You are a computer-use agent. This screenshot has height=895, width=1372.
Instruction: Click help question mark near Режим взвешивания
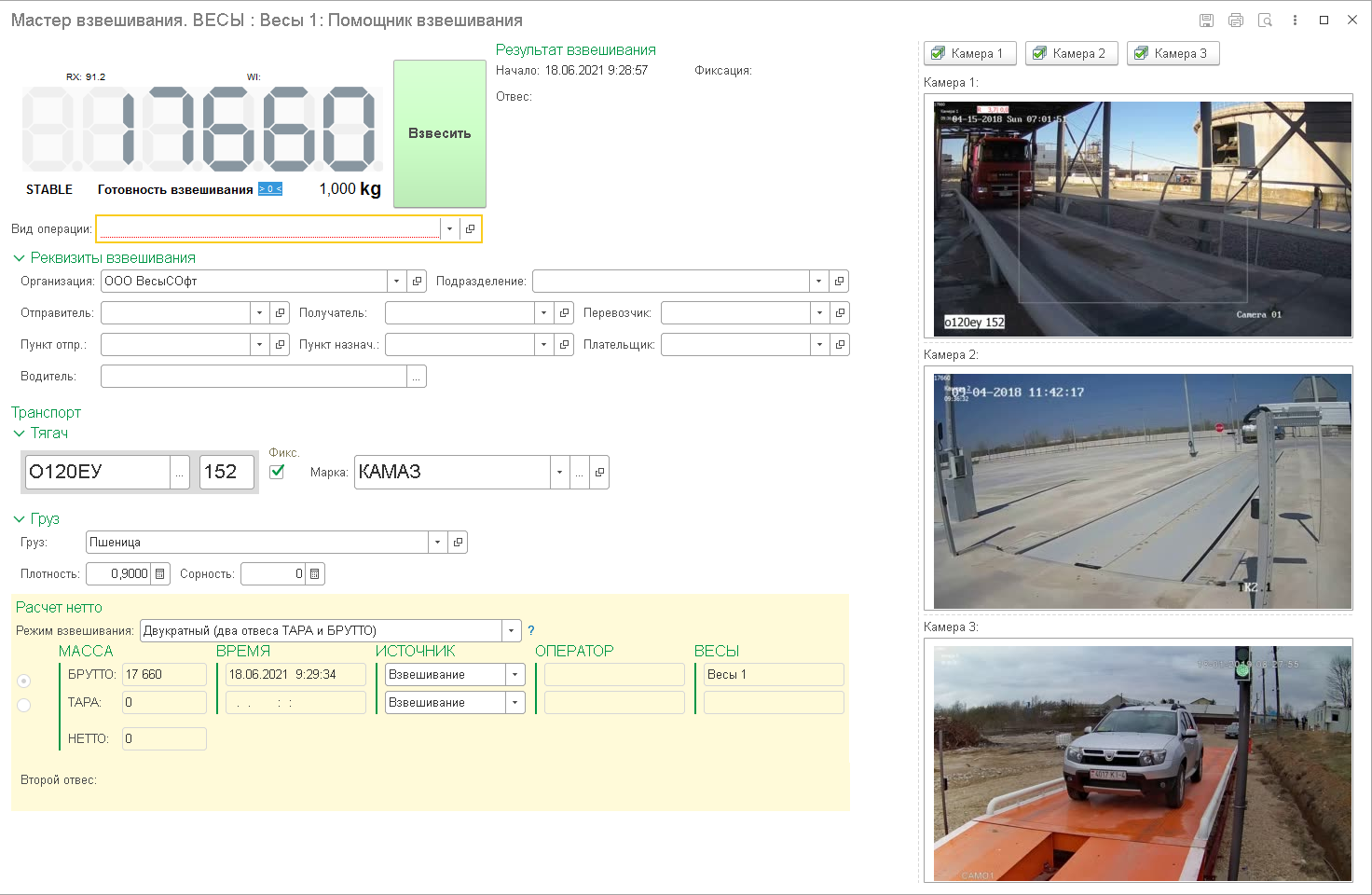pos(531,631)
